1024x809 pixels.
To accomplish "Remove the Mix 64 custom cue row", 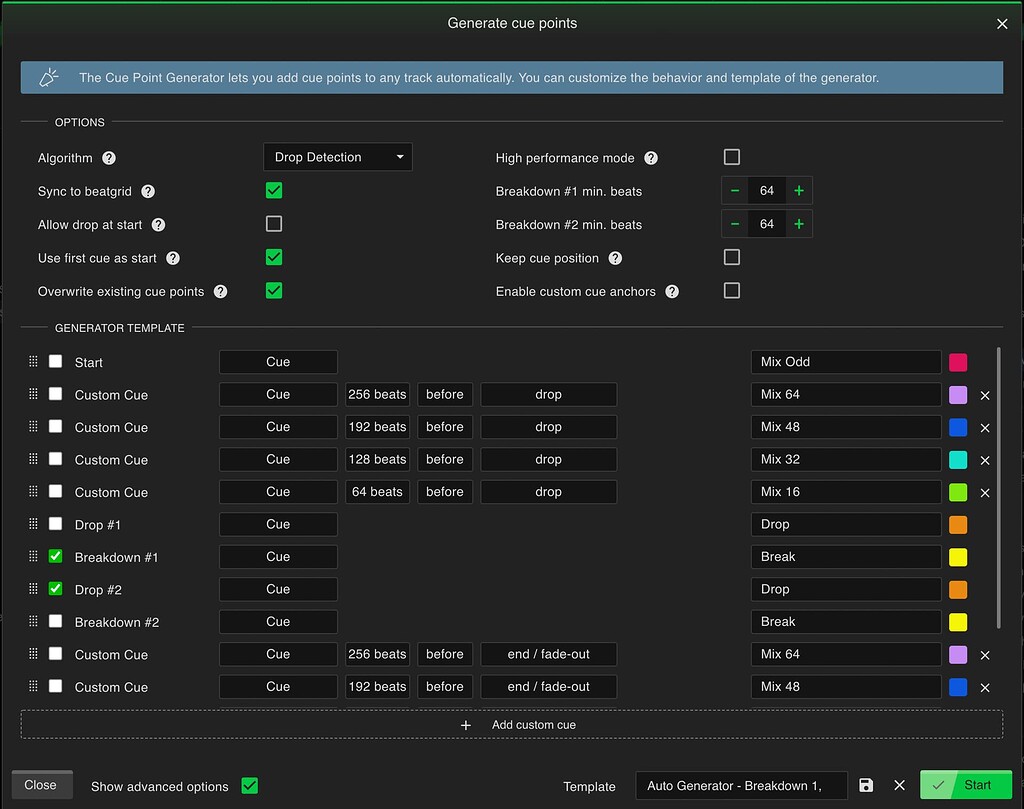I will (x=984, y=395).
